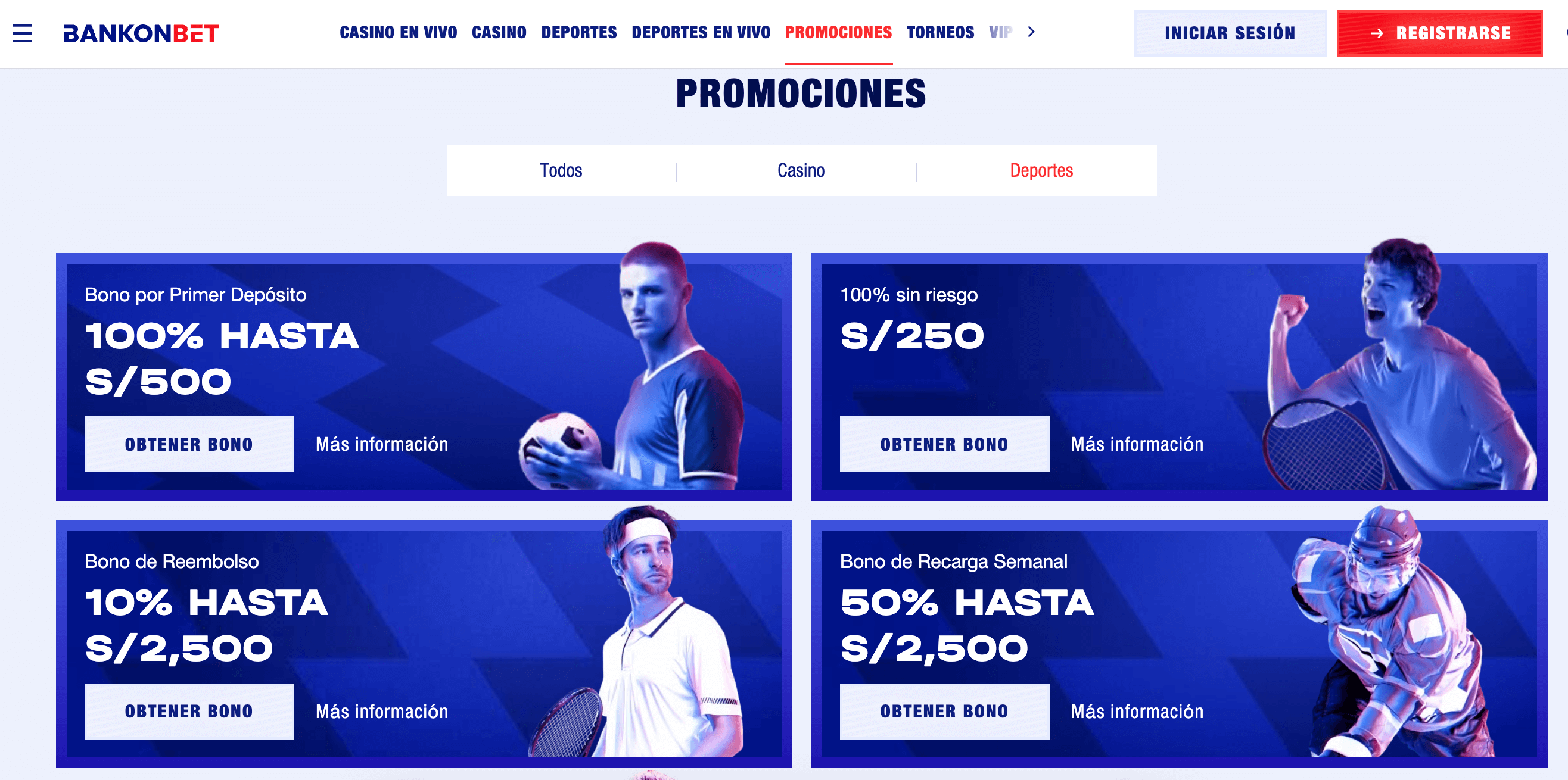Expand more navigation items with chevron arrow

[1031, 32]
